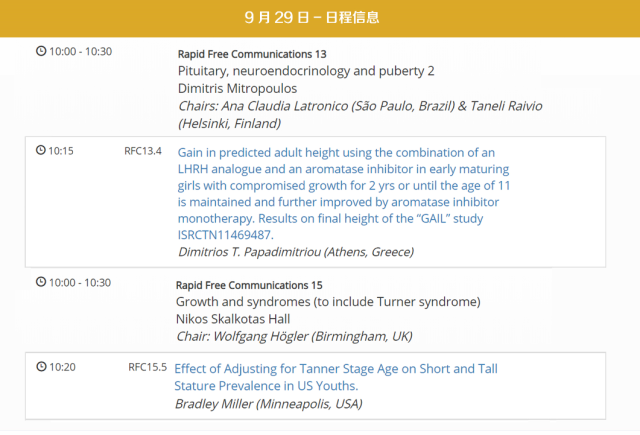
Task: Click presenter Bradley Miller (Minneapolis, USA)
Action: coord(268,404)
